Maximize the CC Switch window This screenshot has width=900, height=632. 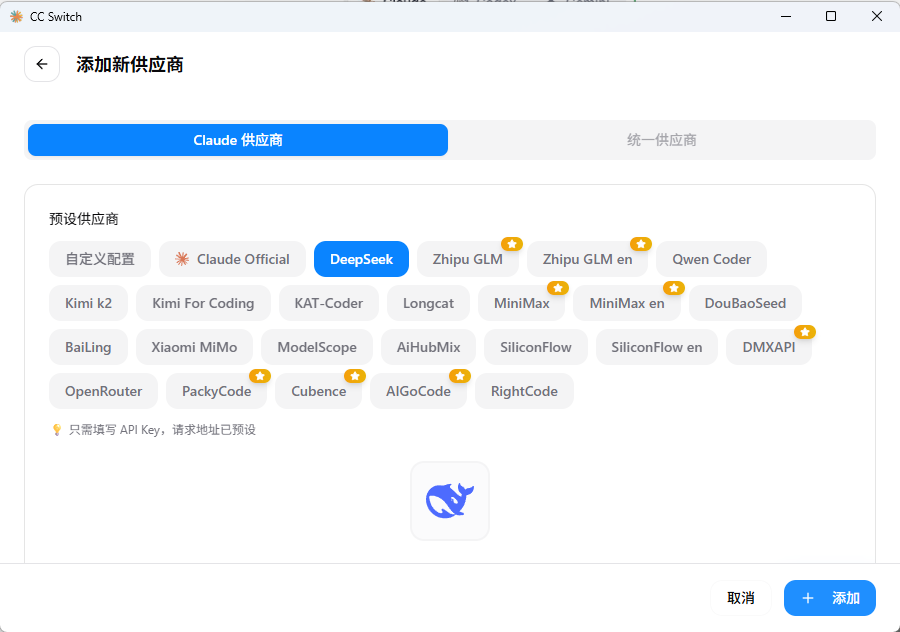[x=831, y=16]
